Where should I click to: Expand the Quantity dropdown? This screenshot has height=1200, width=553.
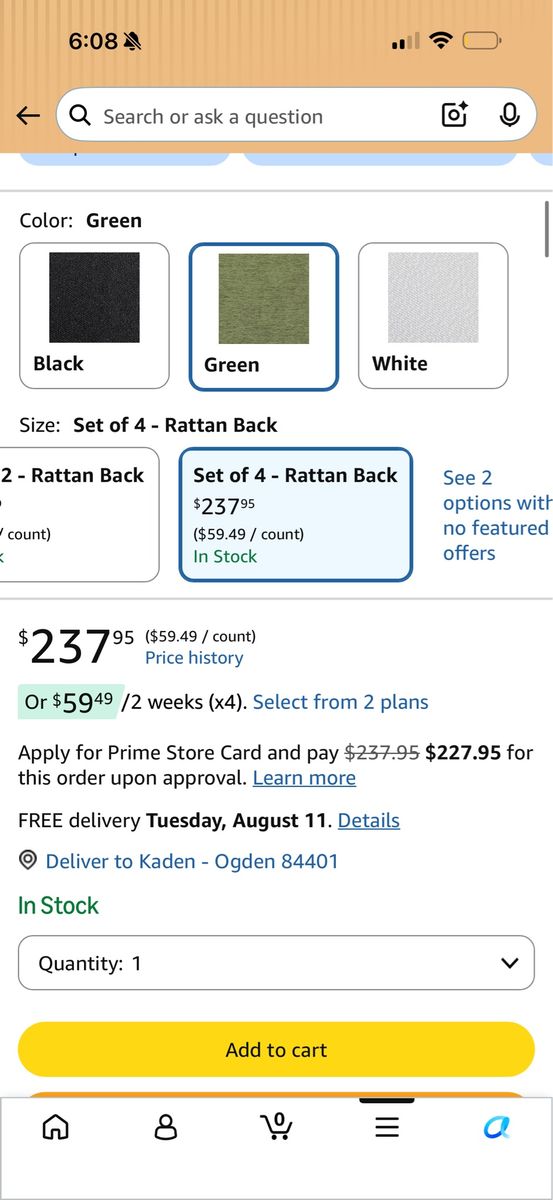tap(276, 963)
